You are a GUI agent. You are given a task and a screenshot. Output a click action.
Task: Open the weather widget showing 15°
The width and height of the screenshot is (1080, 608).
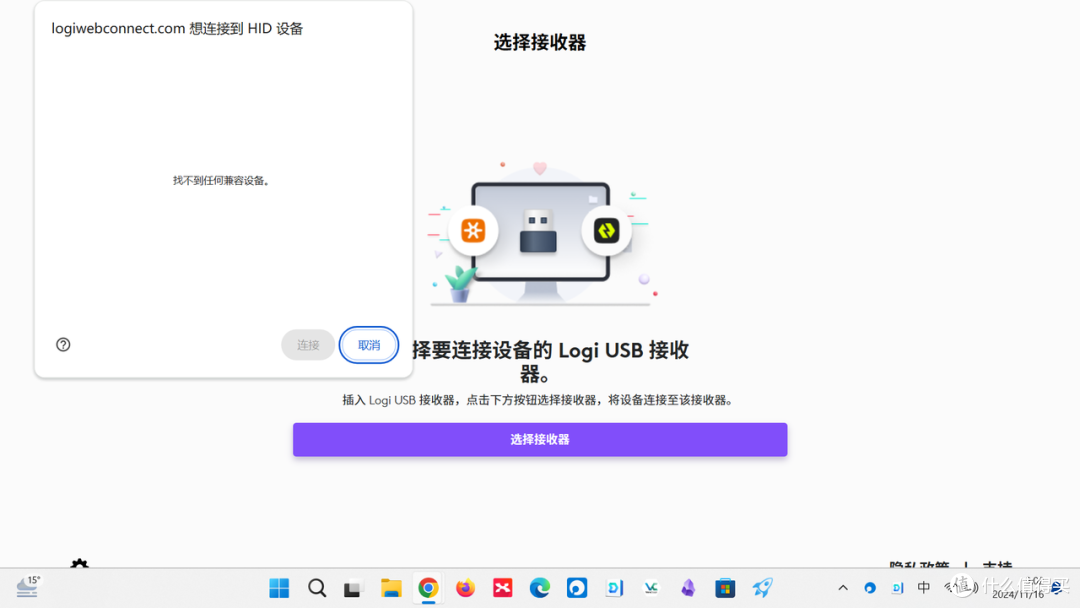click(28, 587)
